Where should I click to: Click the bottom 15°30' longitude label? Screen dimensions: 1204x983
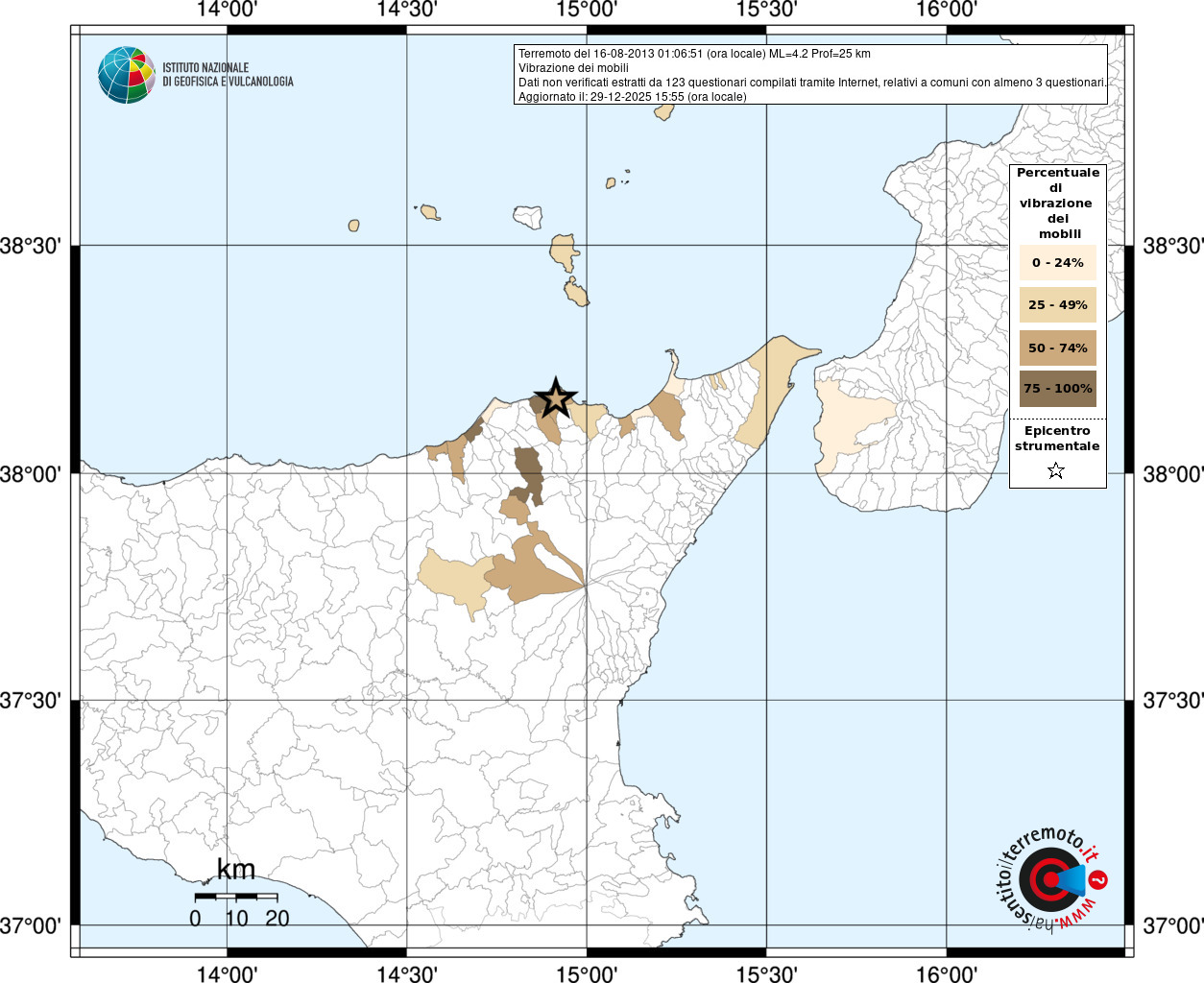pyautogui.click(x=766, y=973)
